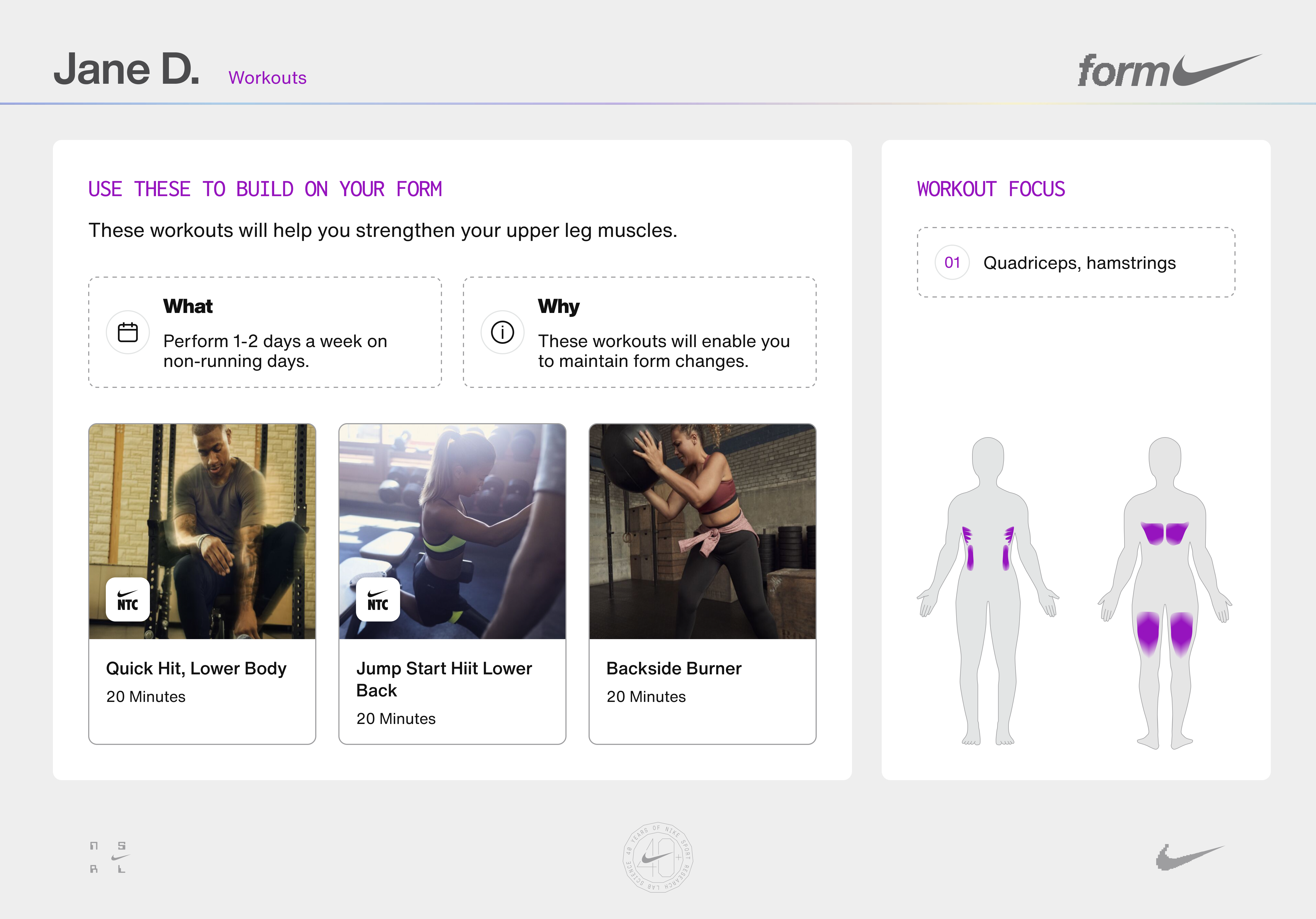The width and height of the screenshot is (1316, 919).
Task: Click the calendar icon in What box
Action: pos(128,332)
